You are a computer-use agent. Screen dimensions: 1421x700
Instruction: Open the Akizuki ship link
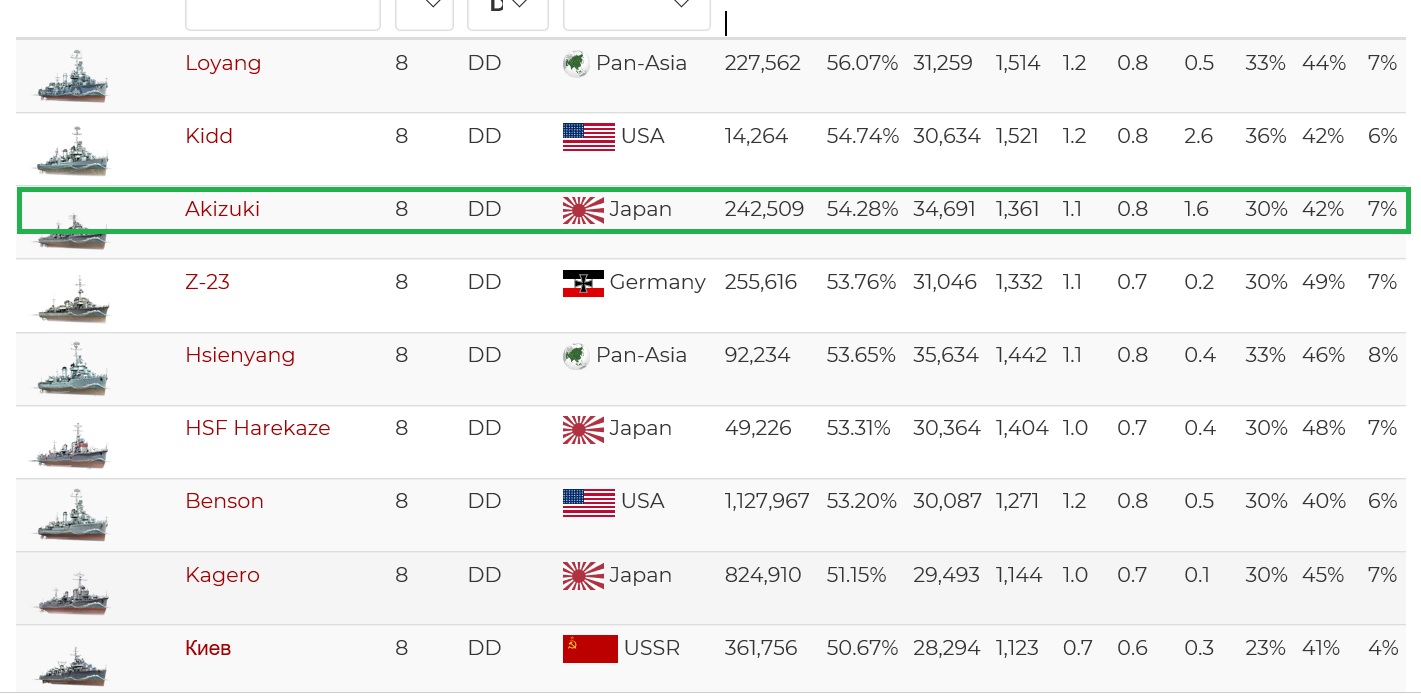222,209
